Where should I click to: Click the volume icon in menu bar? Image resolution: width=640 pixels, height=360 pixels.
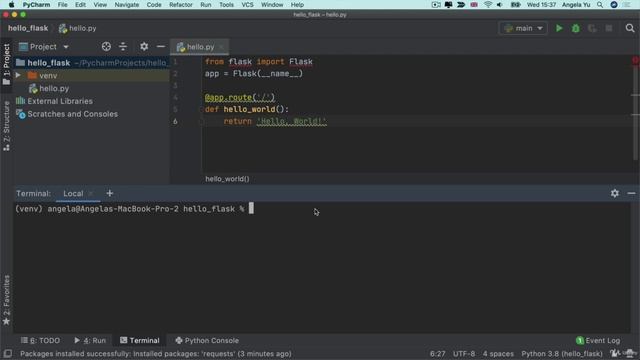(x=500, y=5)
